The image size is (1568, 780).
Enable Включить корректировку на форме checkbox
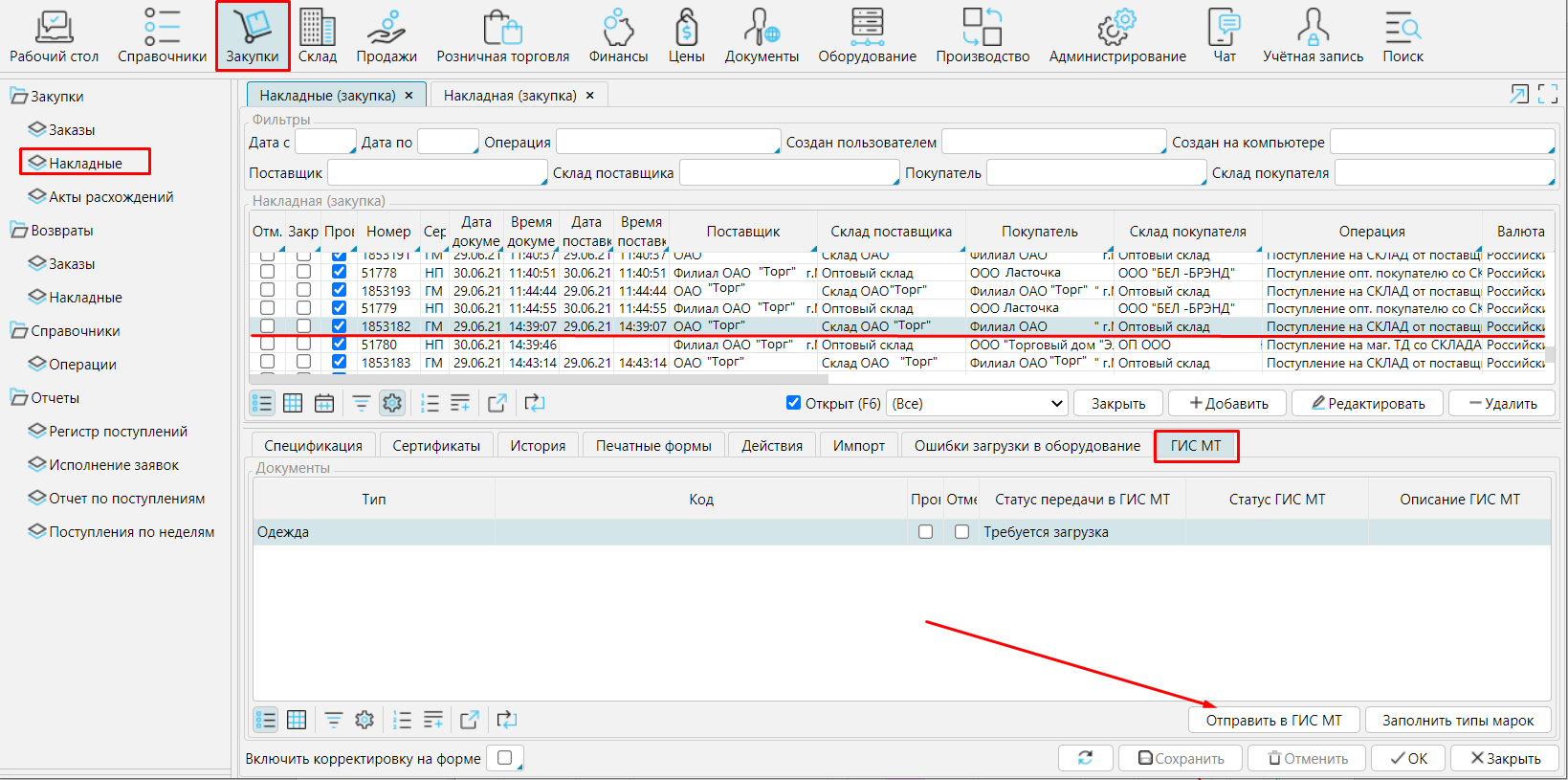coord(505,758)
